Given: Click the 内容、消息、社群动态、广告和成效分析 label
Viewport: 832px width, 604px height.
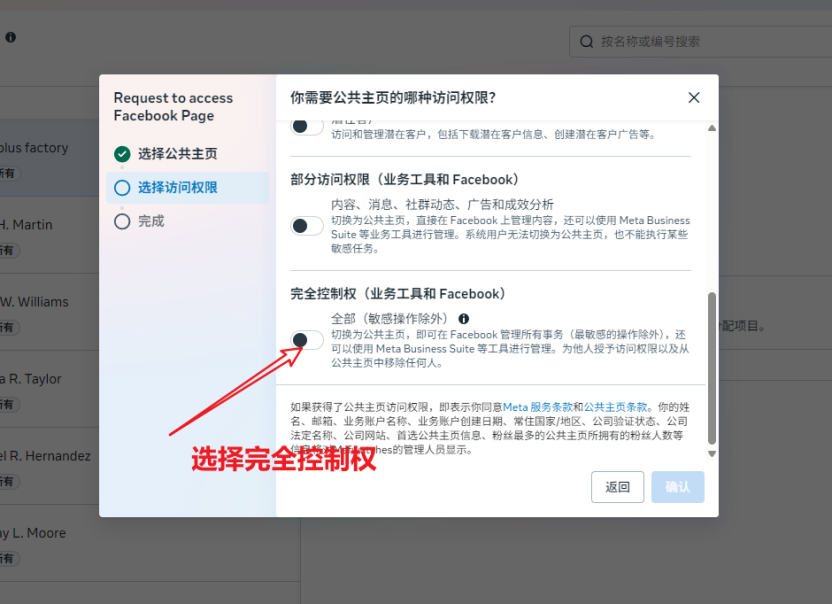Looking at the screenshot, I should point(442,204).
